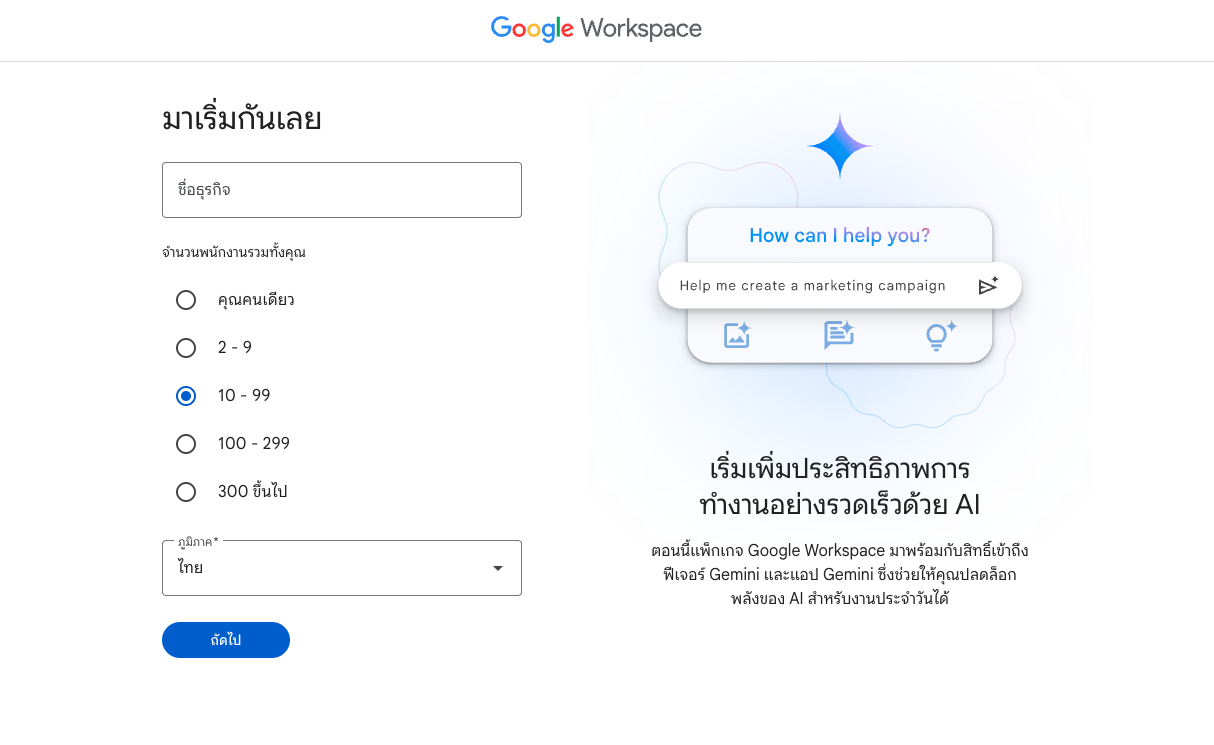Screen dimensions: 1214x745
Task: Click the dropdown arrow beside ไทย
Action: pyautogui.click(x=497, y=569)
